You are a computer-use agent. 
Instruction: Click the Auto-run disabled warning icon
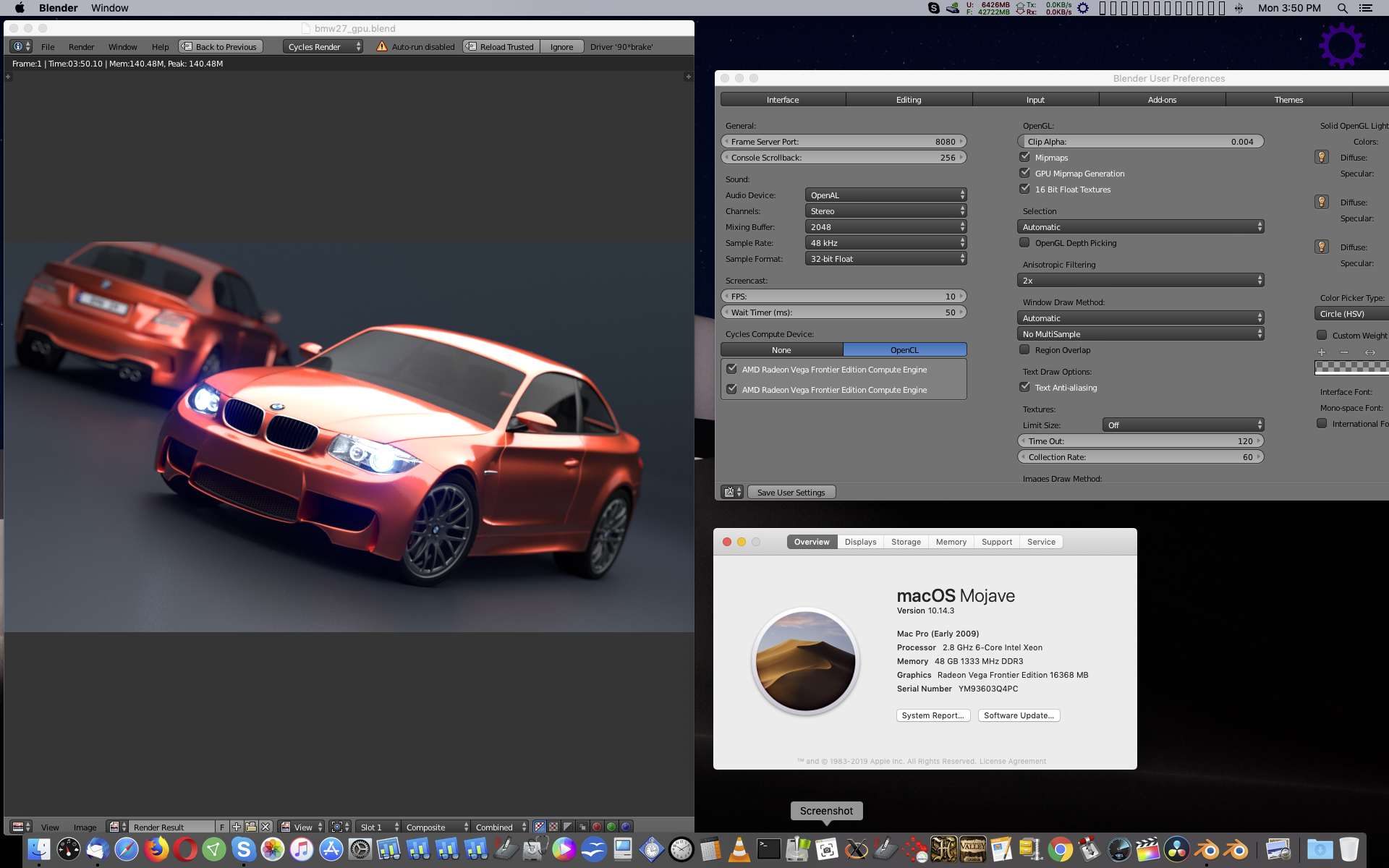pos(382,46)
